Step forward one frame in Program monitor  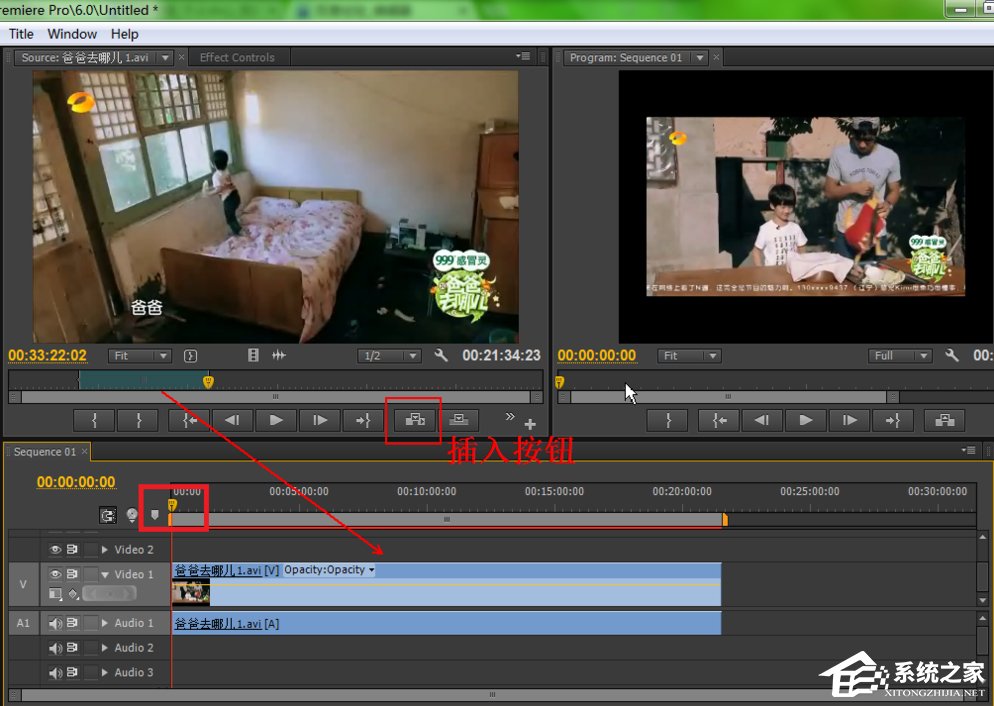pyautogui.click(x=849, y=420)
